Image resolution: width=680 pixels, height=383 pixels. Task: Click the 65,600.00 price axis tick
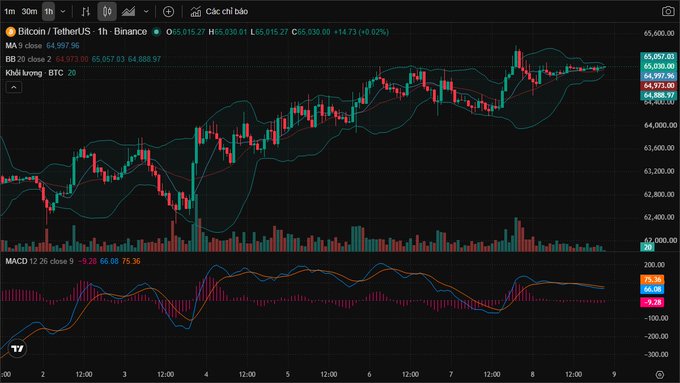point(659,33)
